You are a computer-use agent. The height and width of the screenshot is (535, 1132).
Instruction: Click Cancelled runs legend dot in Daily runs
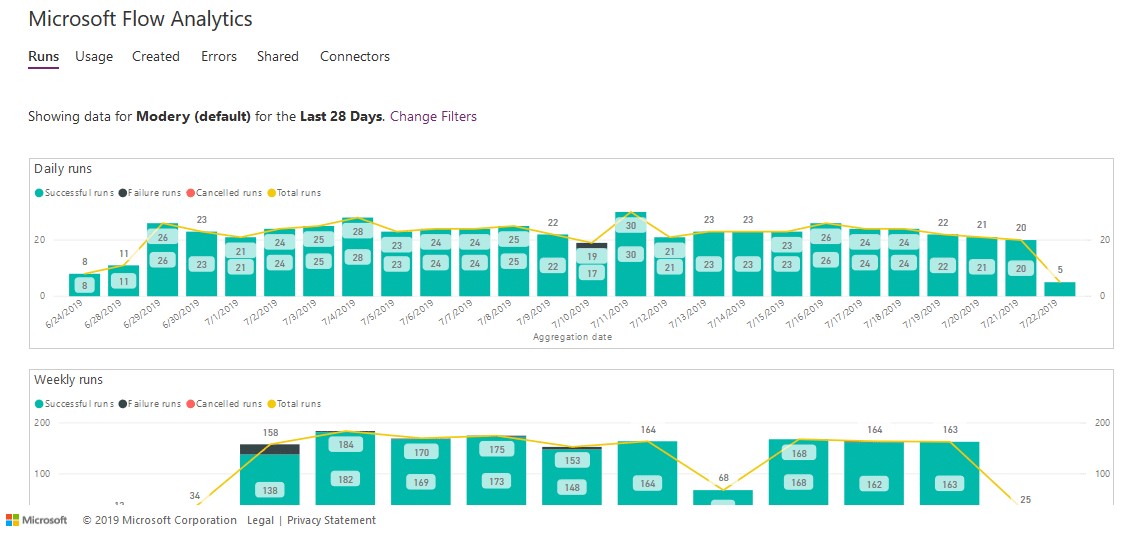[x=191, y=193]
